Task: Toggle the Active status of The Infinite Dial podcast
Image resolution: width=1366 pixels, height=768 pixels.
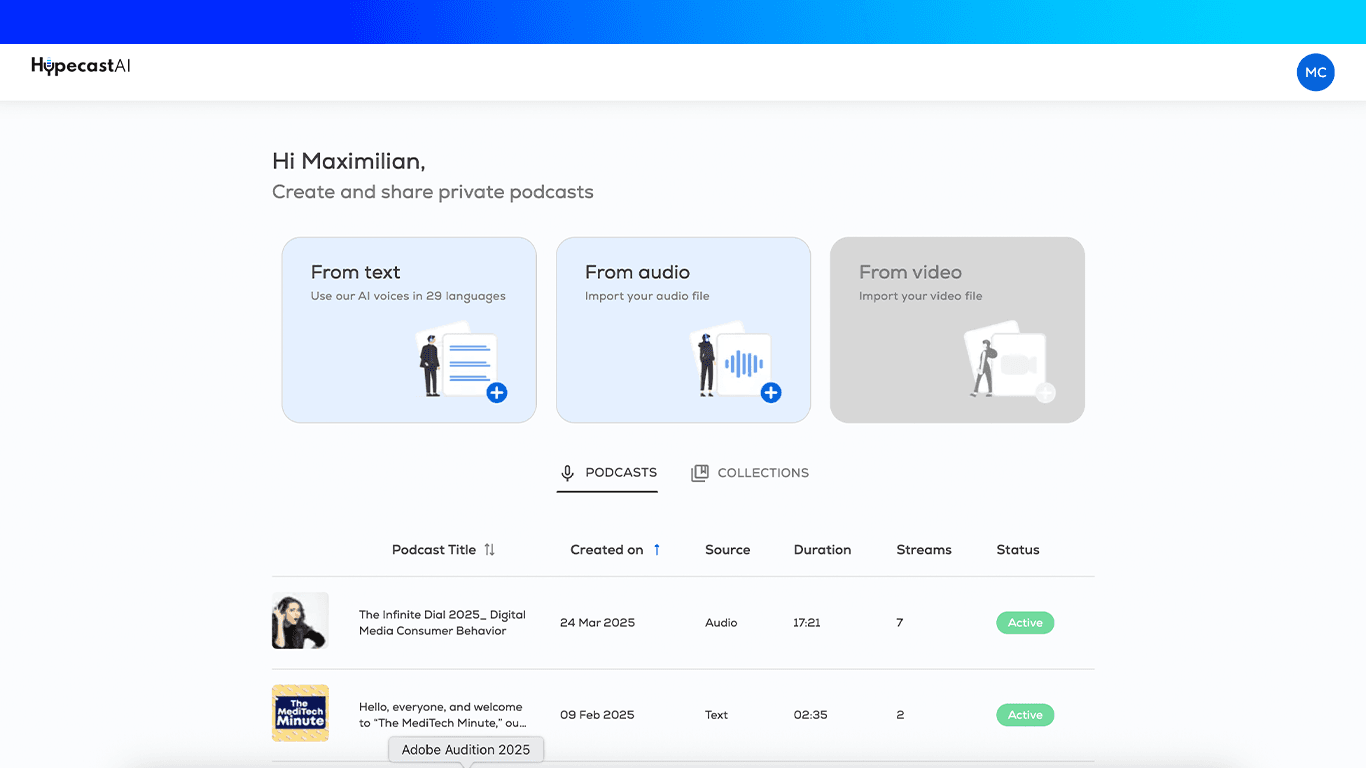Action: (x=1025, y=622)
